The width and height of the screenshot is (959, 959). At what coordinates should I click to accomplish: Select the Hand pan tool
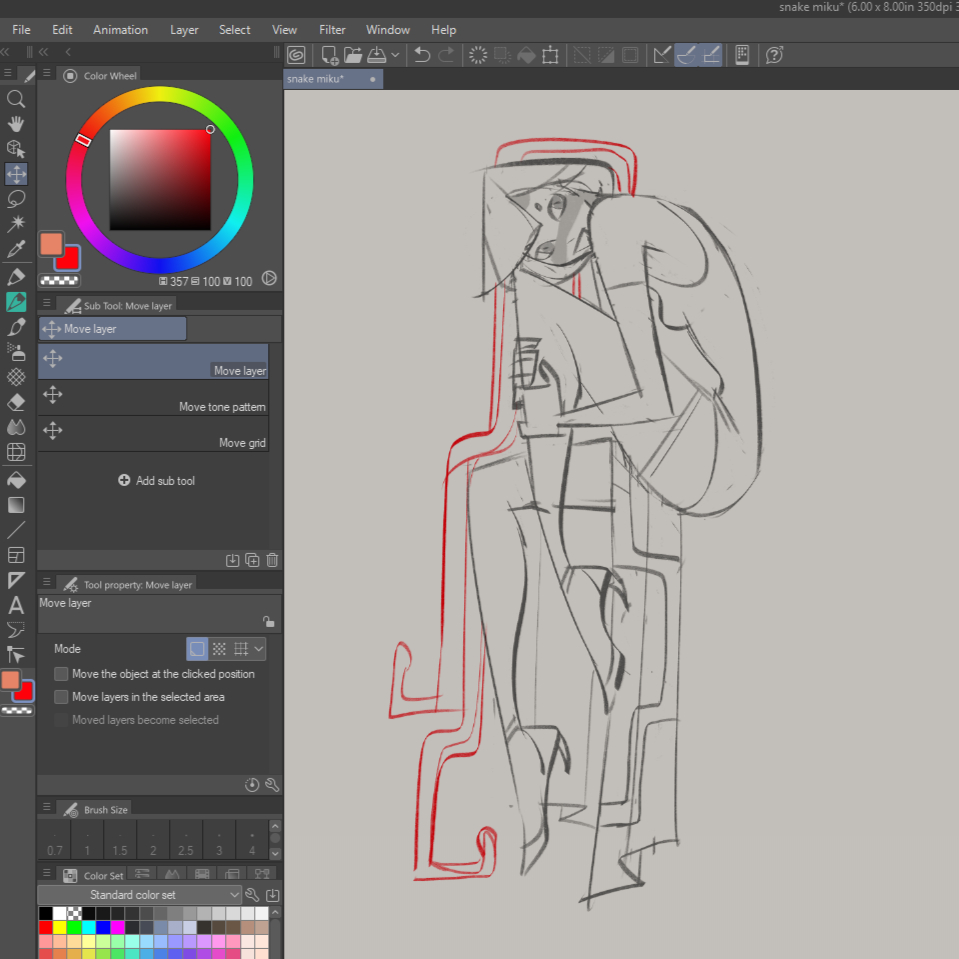click(16, 124)
